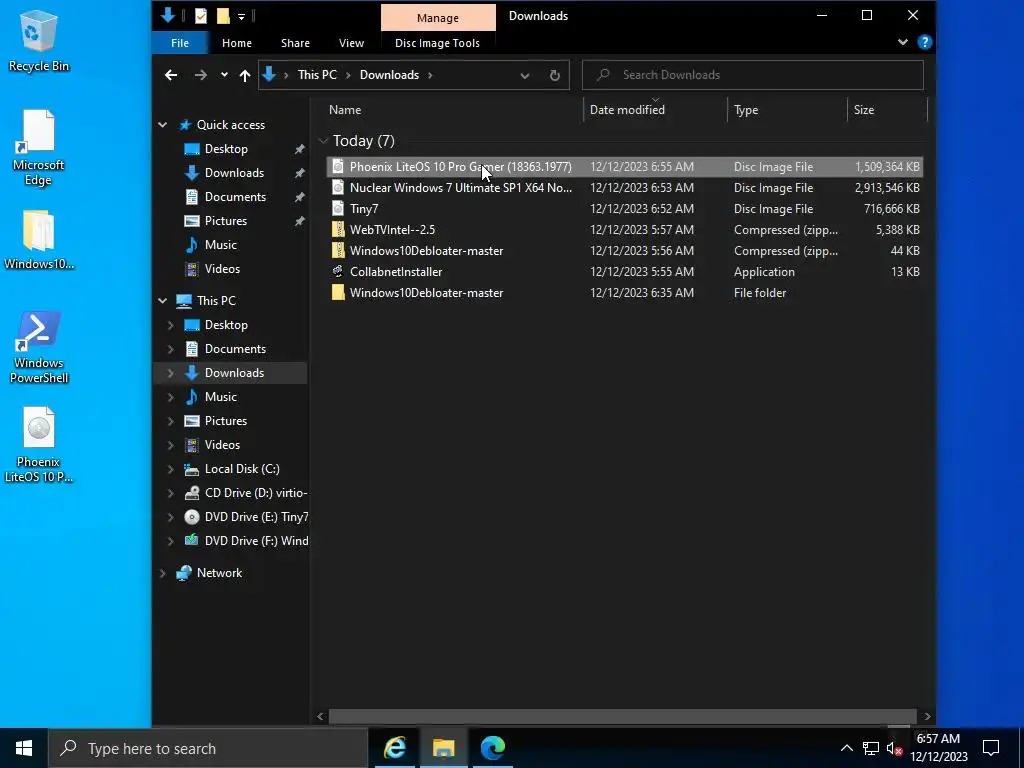This screenshot has height=768, width=1024.
Task: Select the Phoenix LiteOS desktop disc icon
Action: (38, 445)
